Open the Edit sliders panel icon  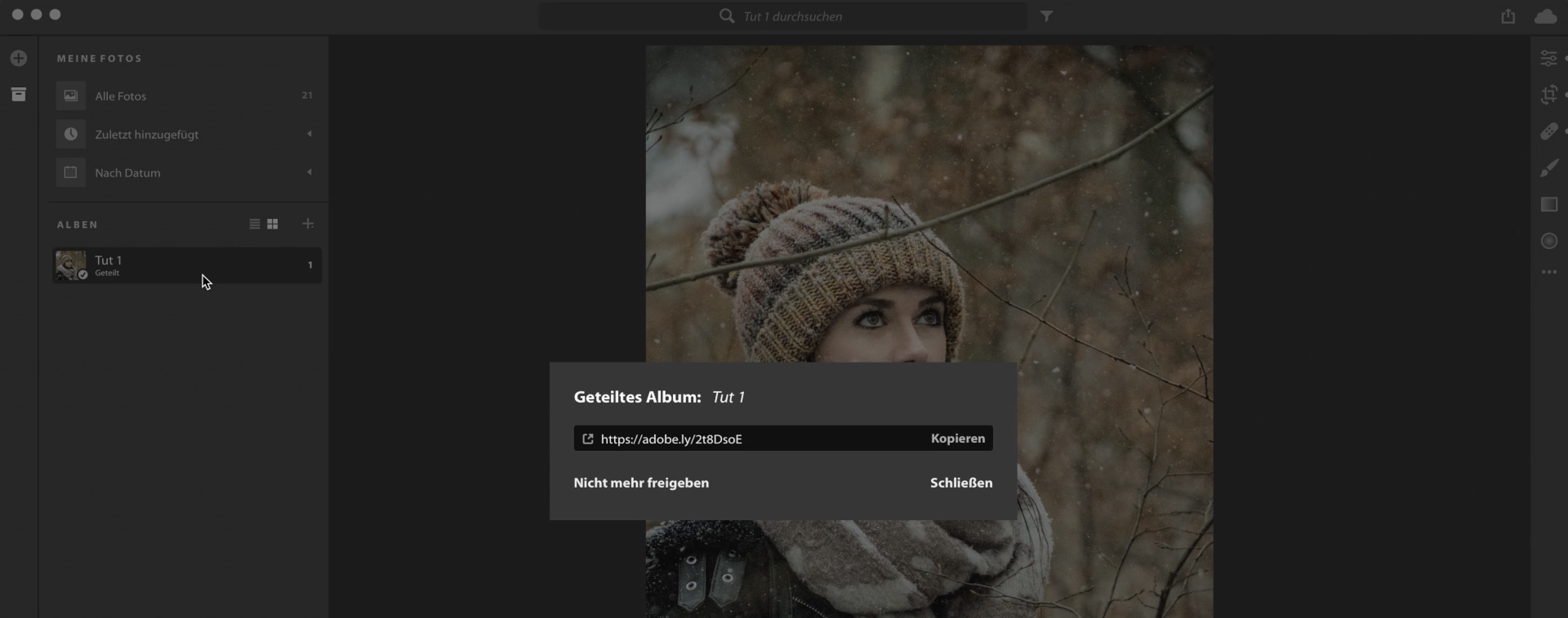pos(1548,58)
